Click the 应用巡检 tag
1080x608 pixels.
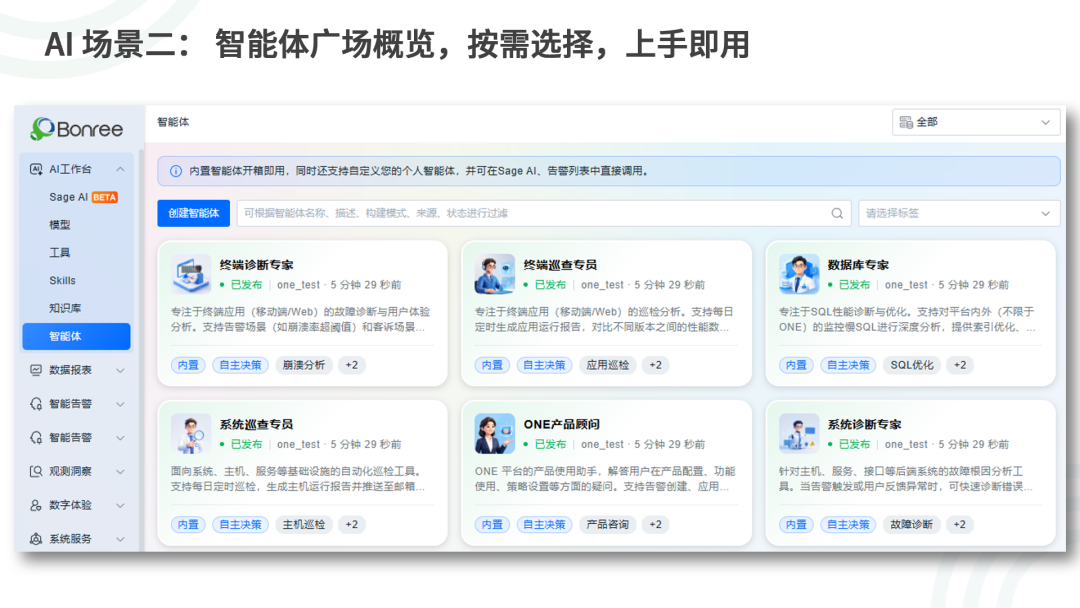608,365
